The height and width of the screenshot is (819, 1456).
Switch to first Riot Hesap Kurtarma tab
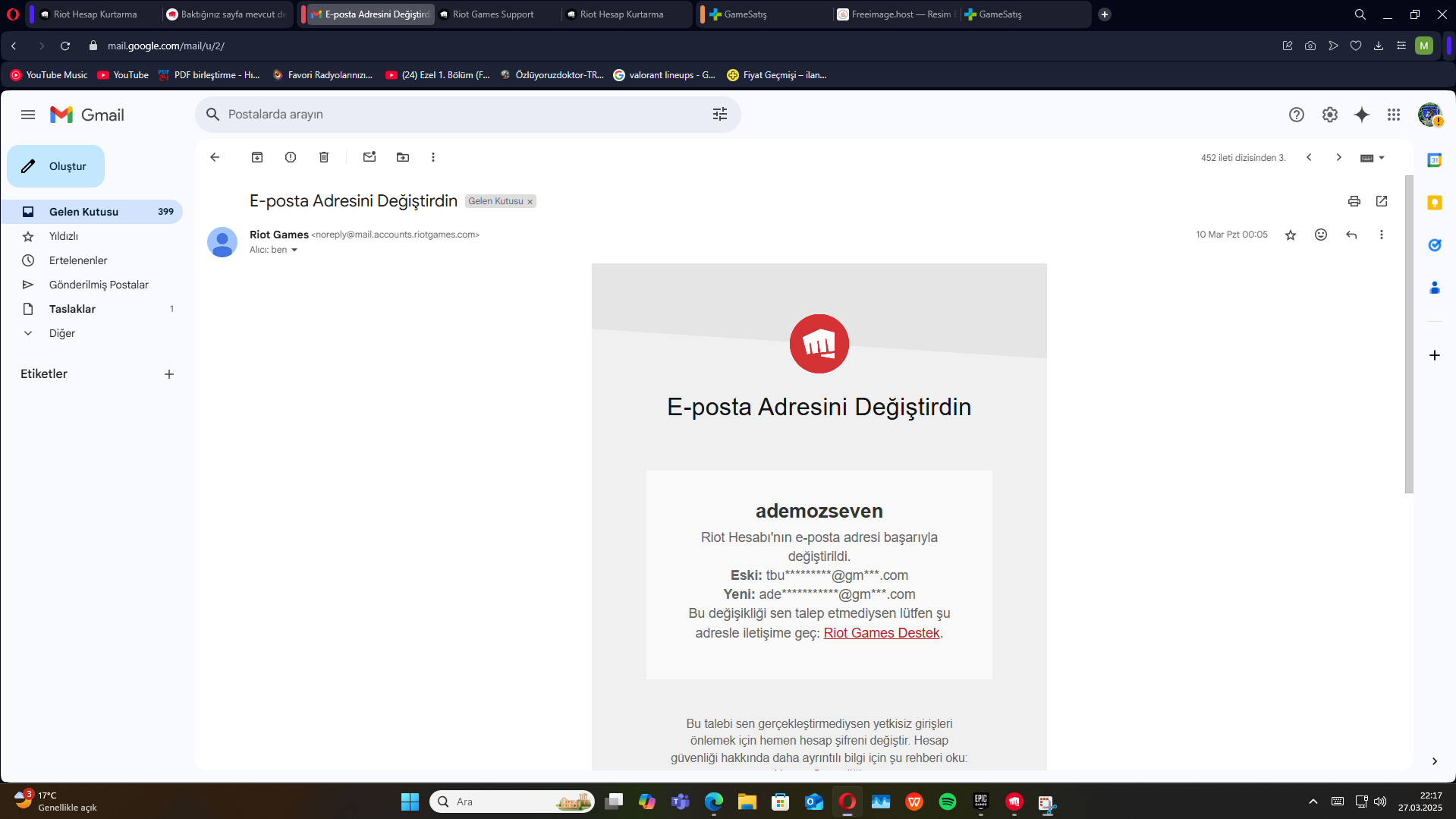point(95,14)
